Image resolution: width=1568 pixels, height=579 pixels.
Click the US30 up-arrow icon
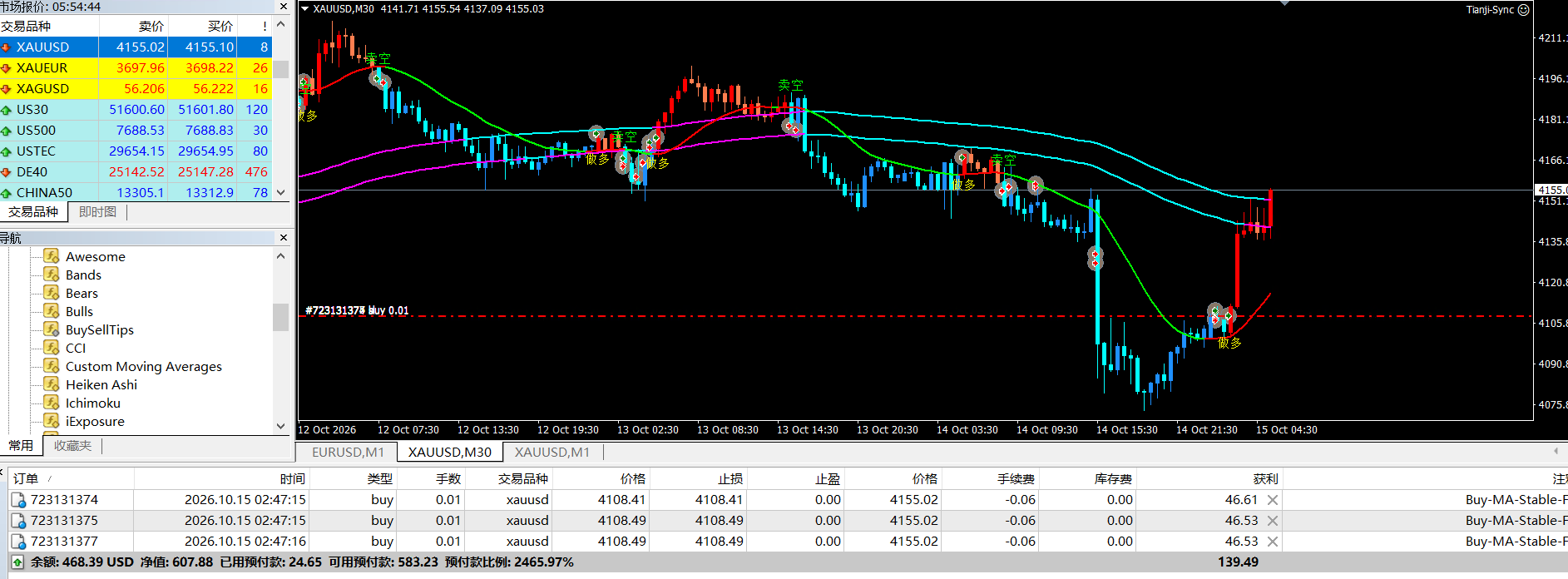point(6,110)
